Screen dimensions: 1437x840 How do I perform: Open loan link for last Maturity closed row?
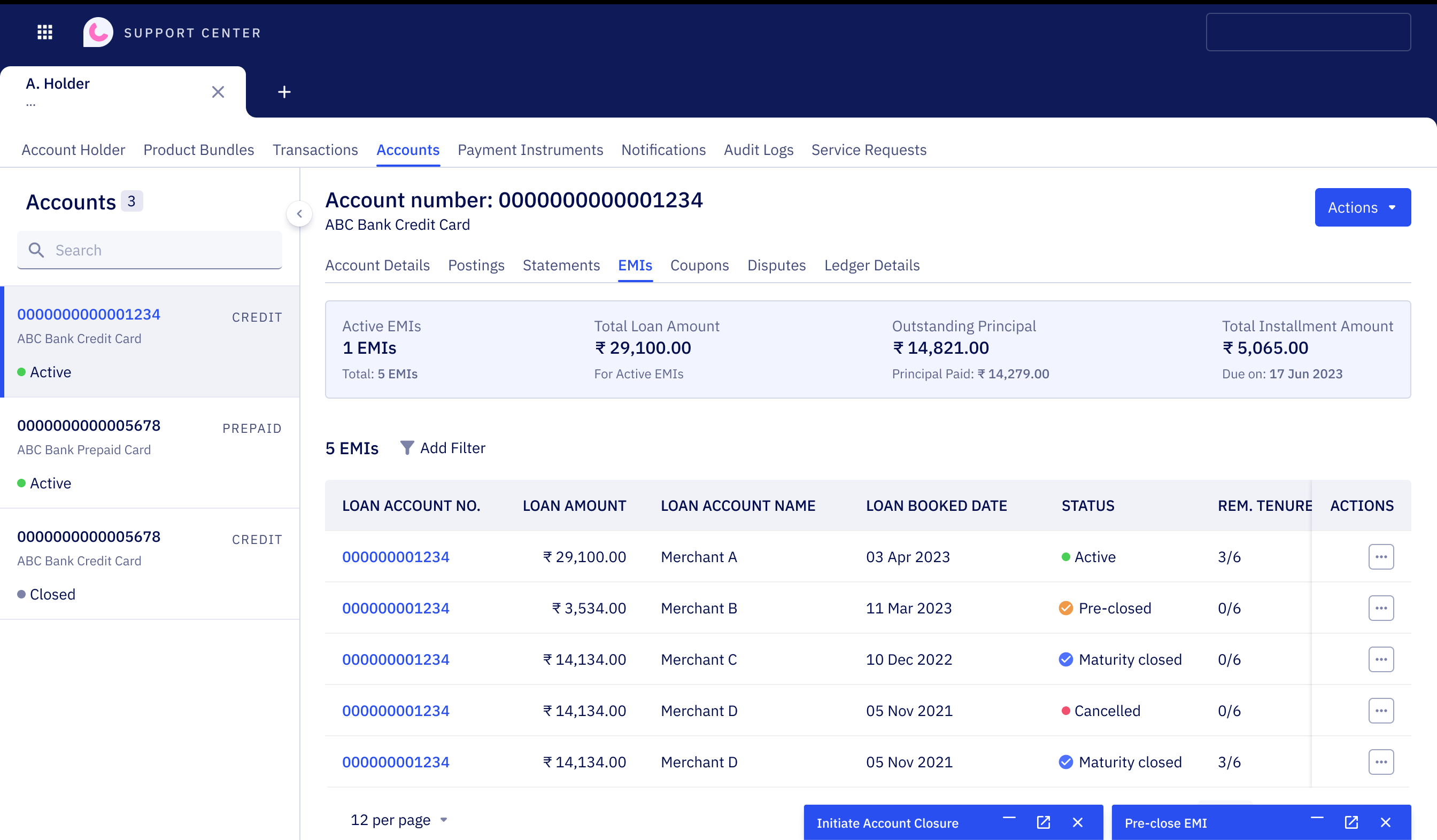tap(396, 762)
